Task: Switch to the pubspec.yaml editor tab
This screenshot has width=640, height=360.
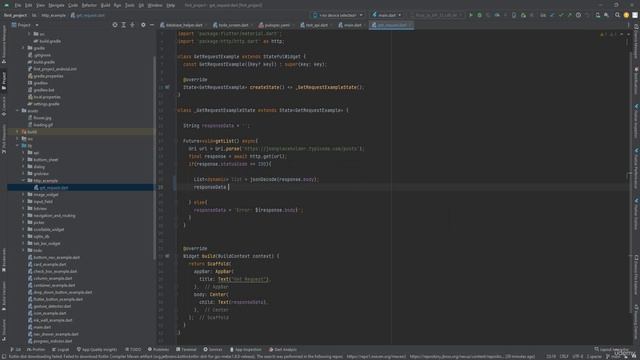Action: 276,25
